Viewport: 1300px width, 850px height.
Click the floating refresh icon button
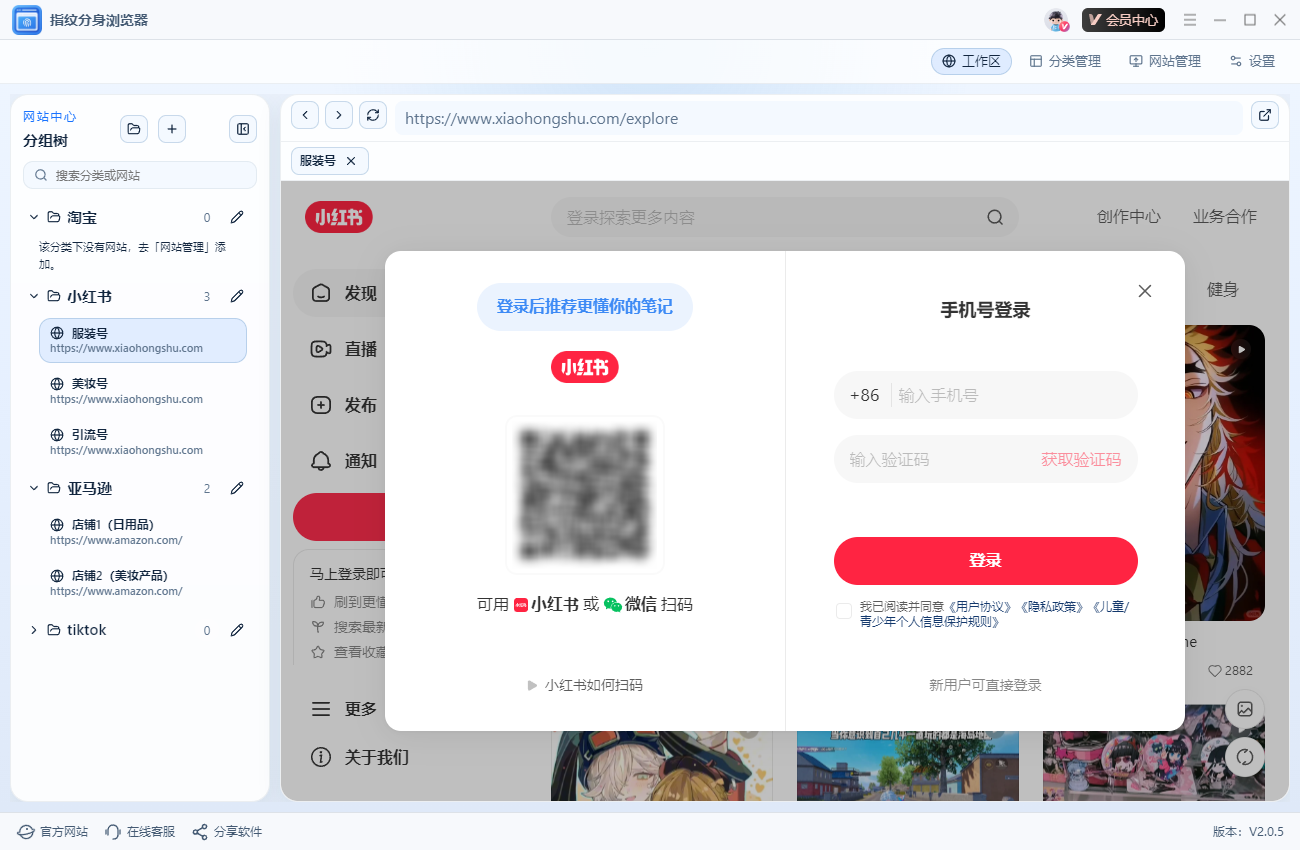pyautogui.click(x=1245, y=757)
